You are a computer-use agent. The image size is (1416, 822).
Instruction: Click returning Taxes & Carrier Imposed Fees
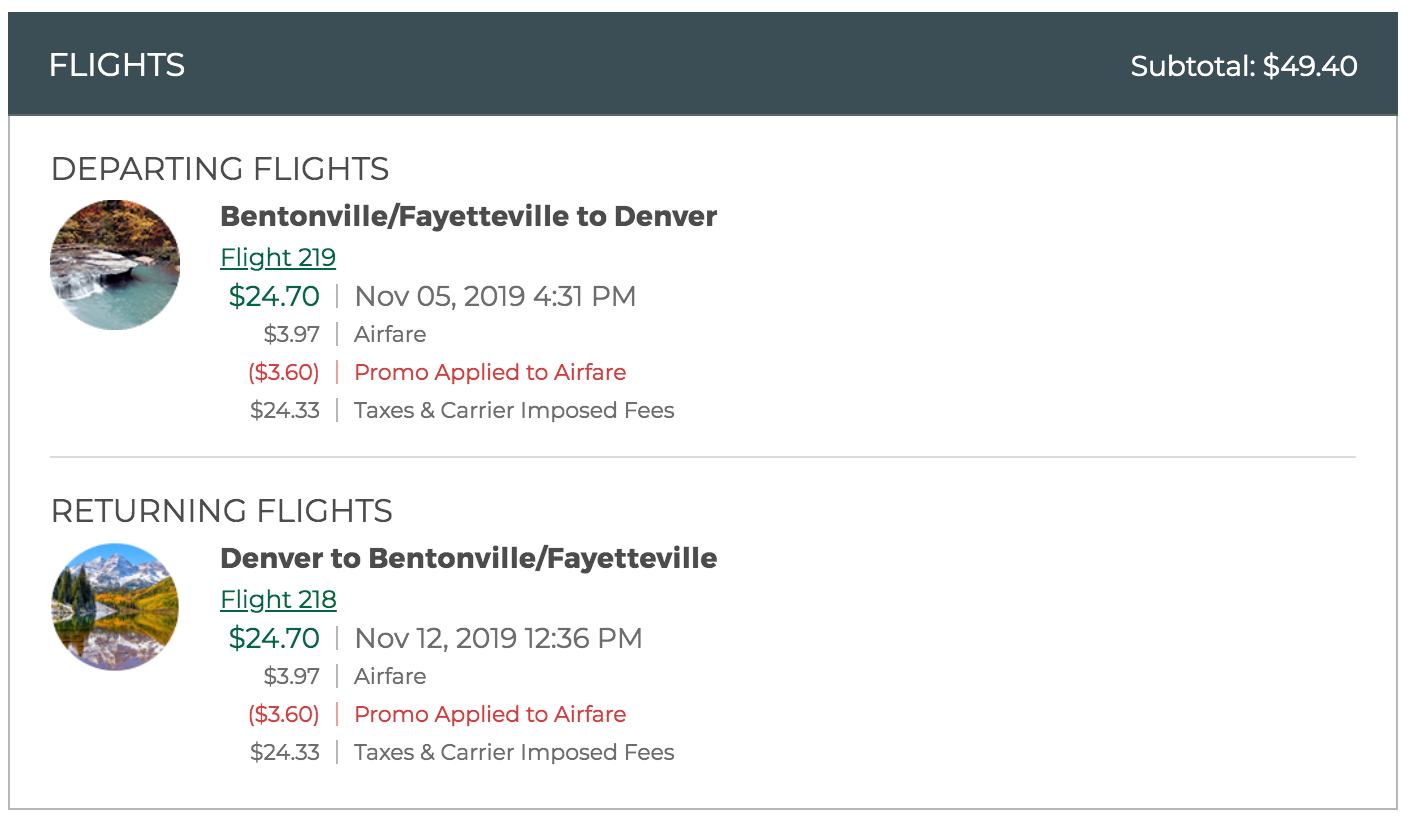[514, 752]
